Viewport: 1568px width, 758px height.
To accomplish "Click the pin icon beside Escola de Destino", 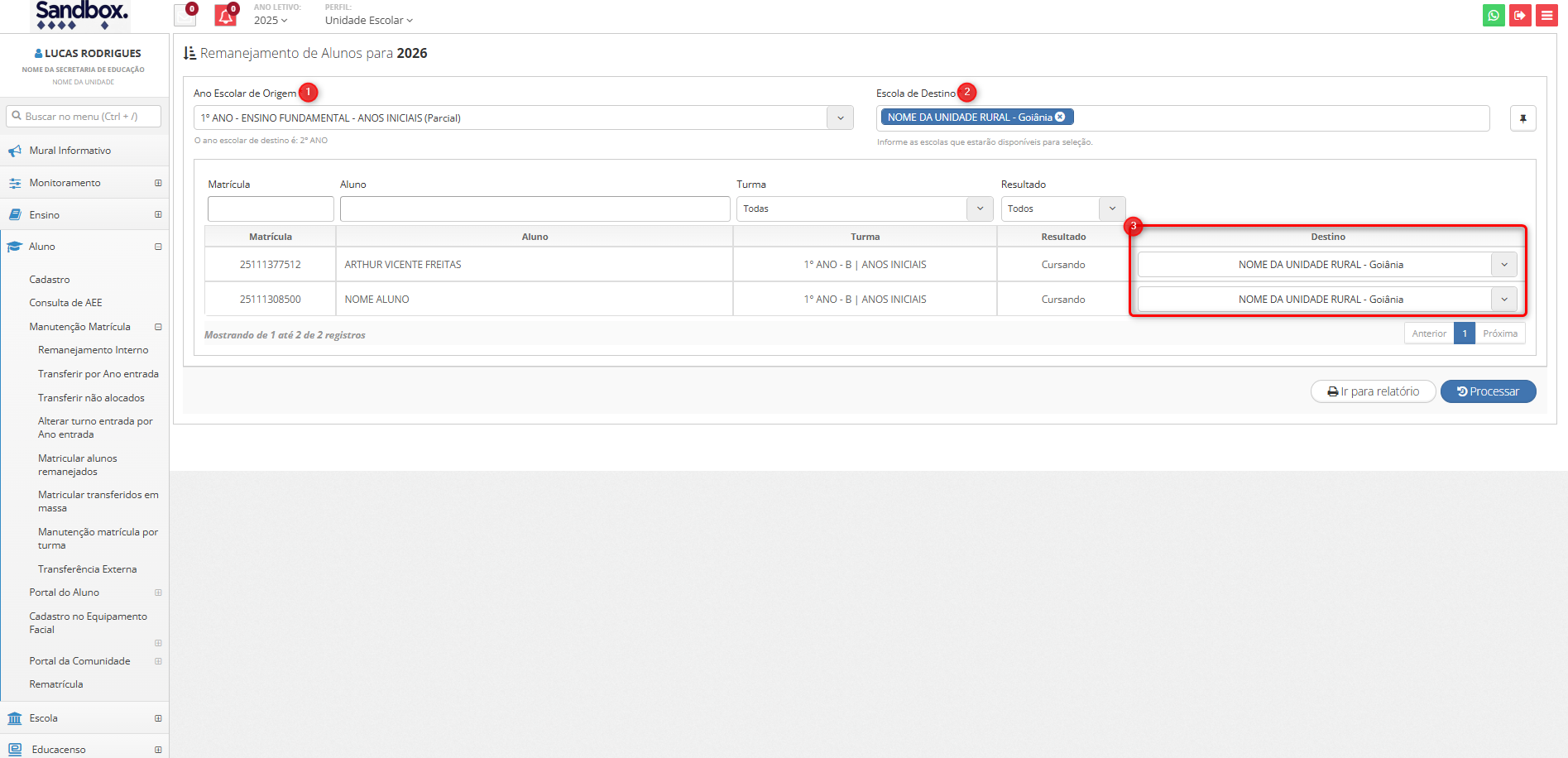I will click(x=1522, y=118).
